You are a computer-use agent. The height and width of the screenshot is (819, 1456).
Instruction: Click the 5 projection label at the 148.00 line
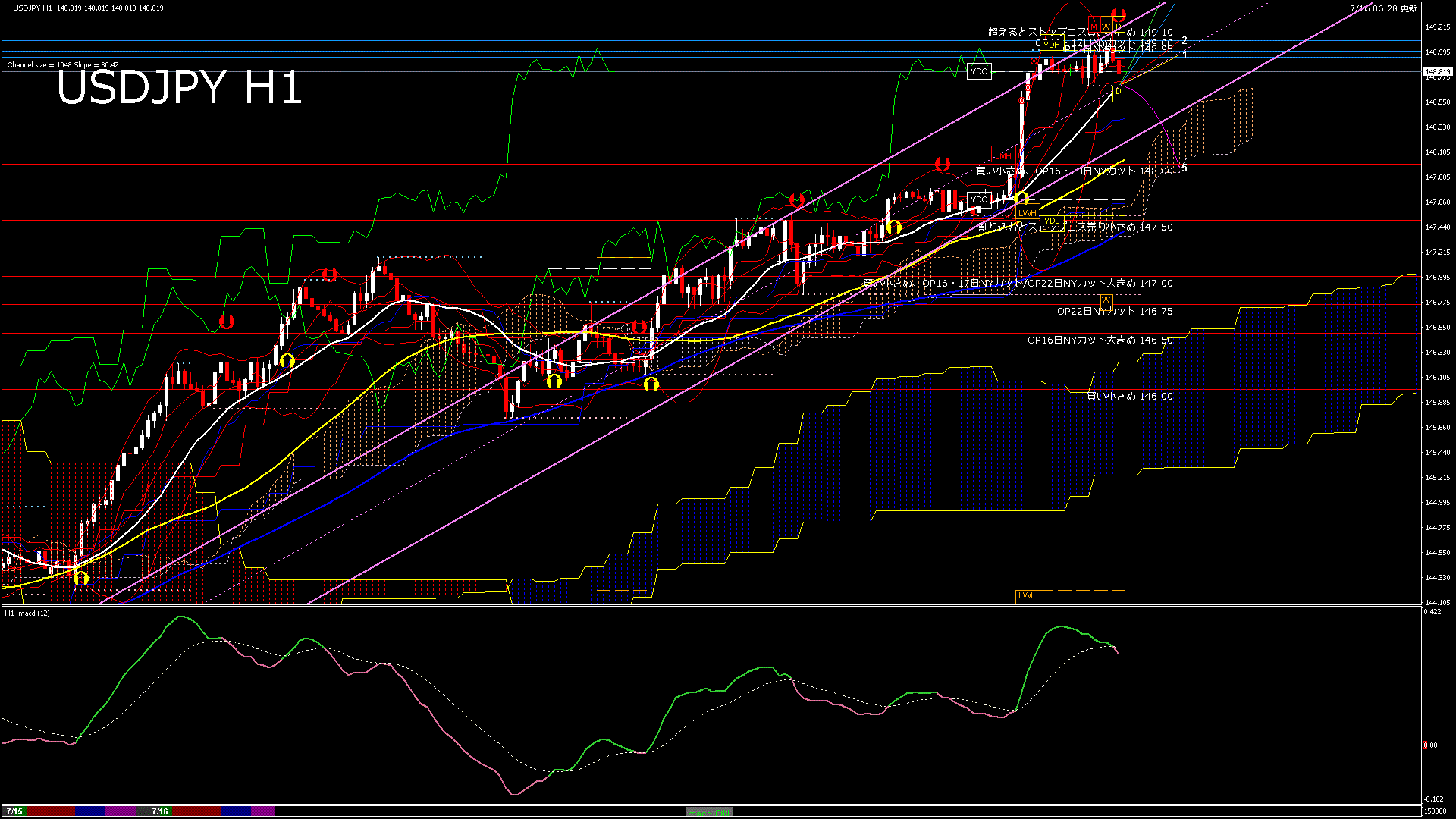1185,168
